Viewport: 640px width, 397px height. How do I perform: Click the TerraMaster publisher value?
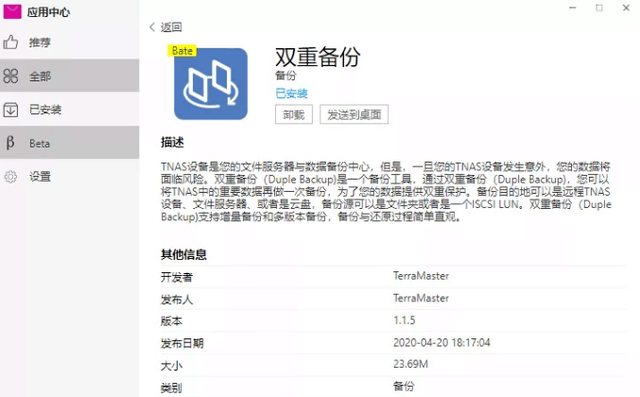(x=421, y=298)
